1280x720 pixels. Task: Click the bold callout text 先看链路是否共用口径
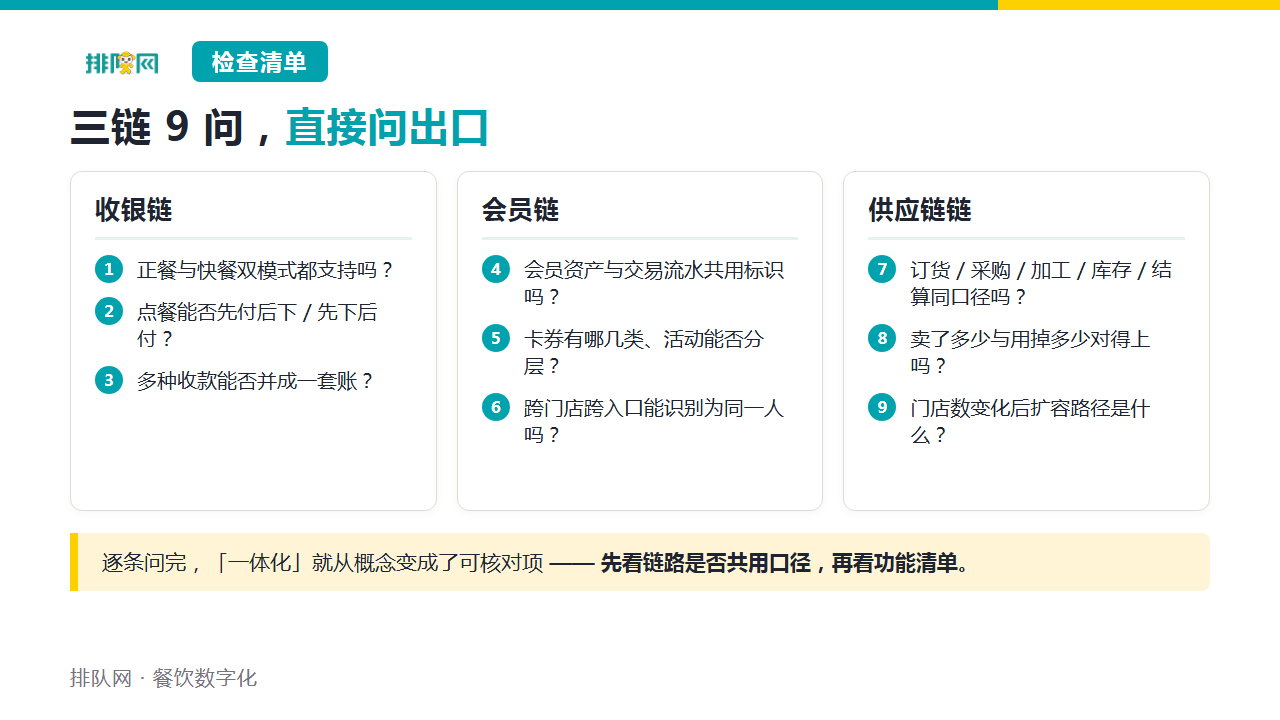point(705,562)
